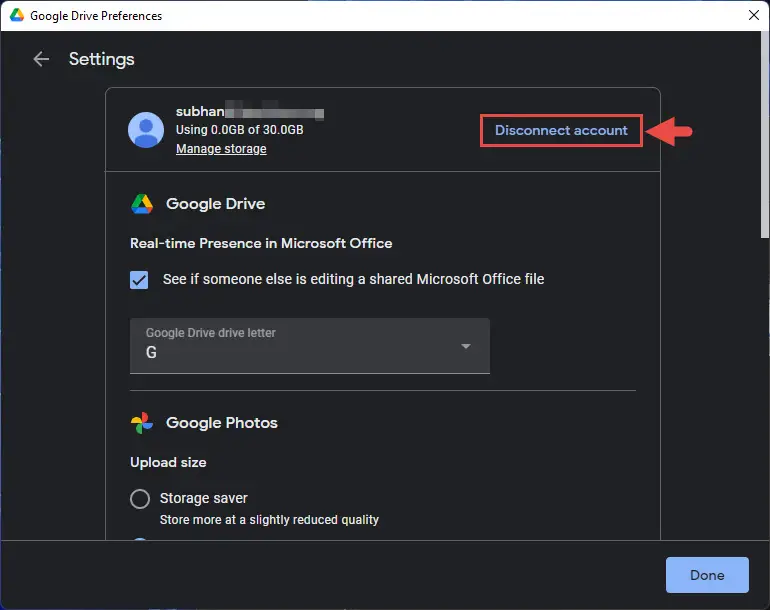Click 'Store more at a slightly reduced quality' text
Viewport: 770px width, 610px height.
tap(269, 520)
